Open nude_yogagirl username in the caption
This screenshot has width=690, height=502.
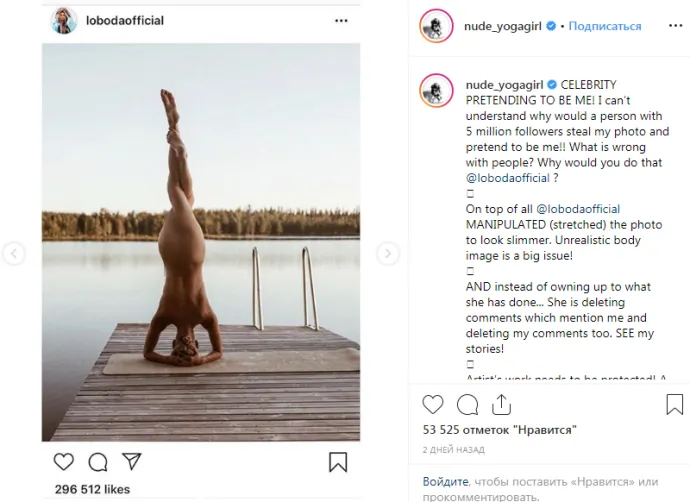505,84
